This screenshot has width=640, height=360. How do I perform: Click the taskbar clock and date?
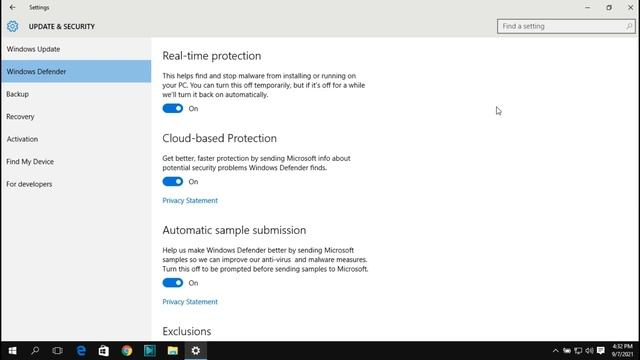(x=622, y=351)
